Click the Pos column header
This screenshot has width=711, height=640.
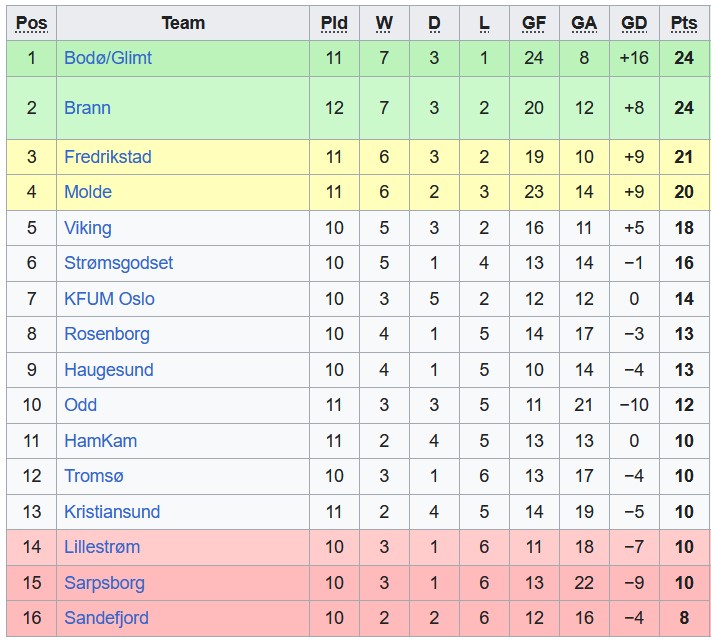[x=31, y=23]
